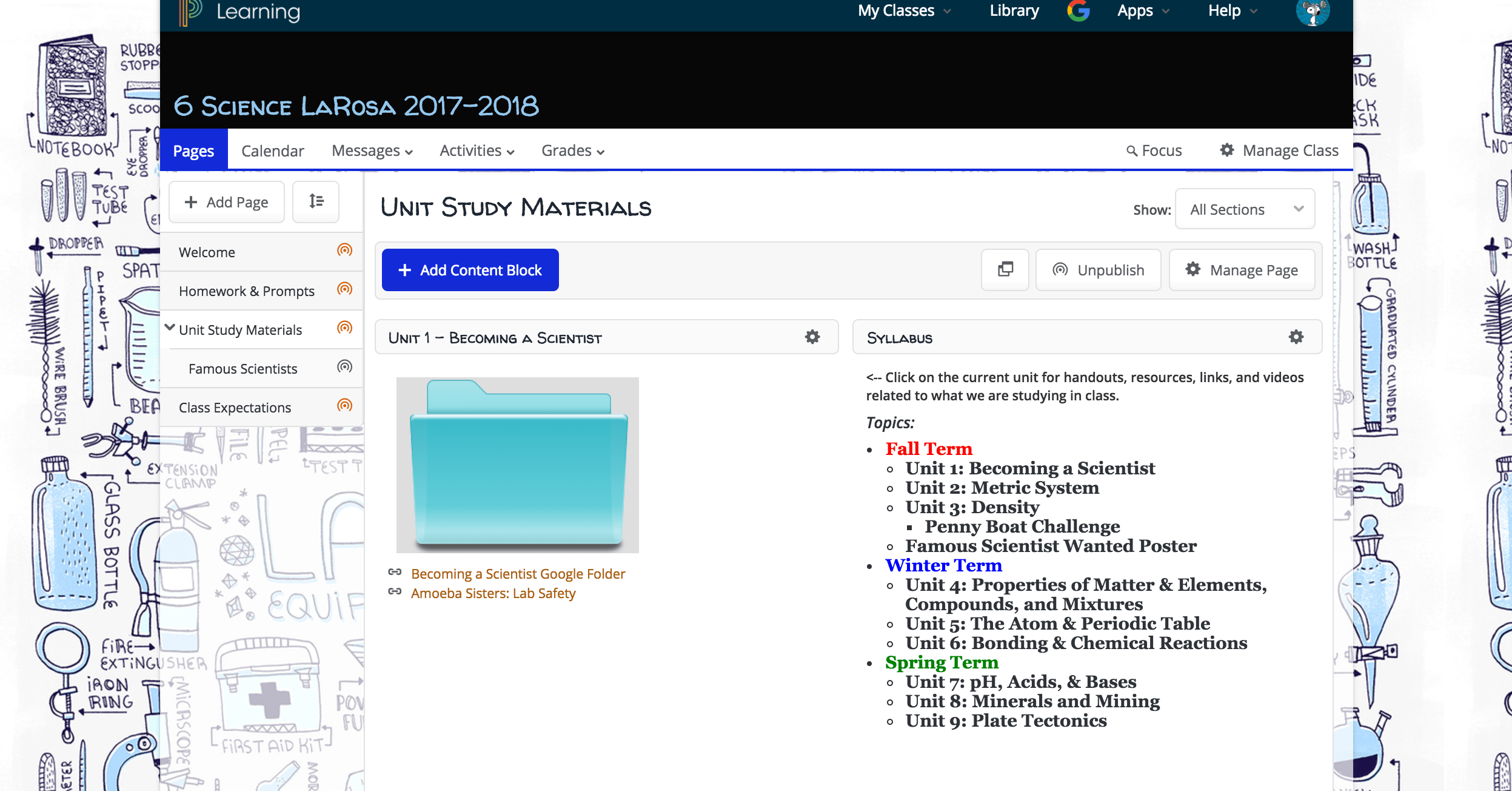Image resolution: width=1512 pixels, height=791 pixels.
Task: Click the reorder pages icon
Action: 316,201
